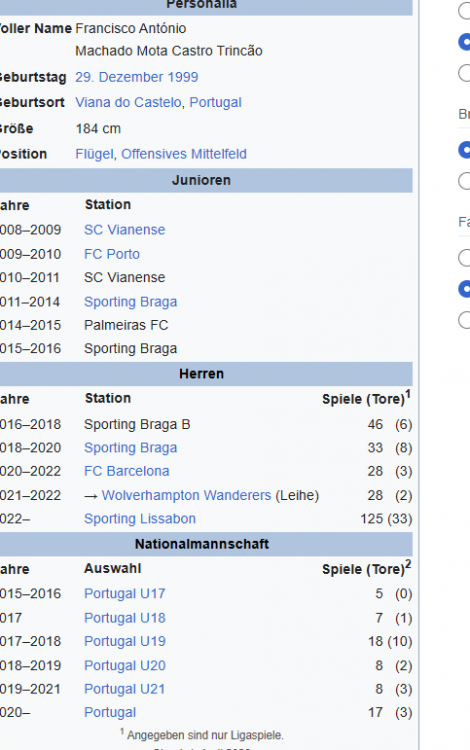Open the FC Porto youth club link
The height and width of the screenshot is (750, 470).
(x=112, y=254)
